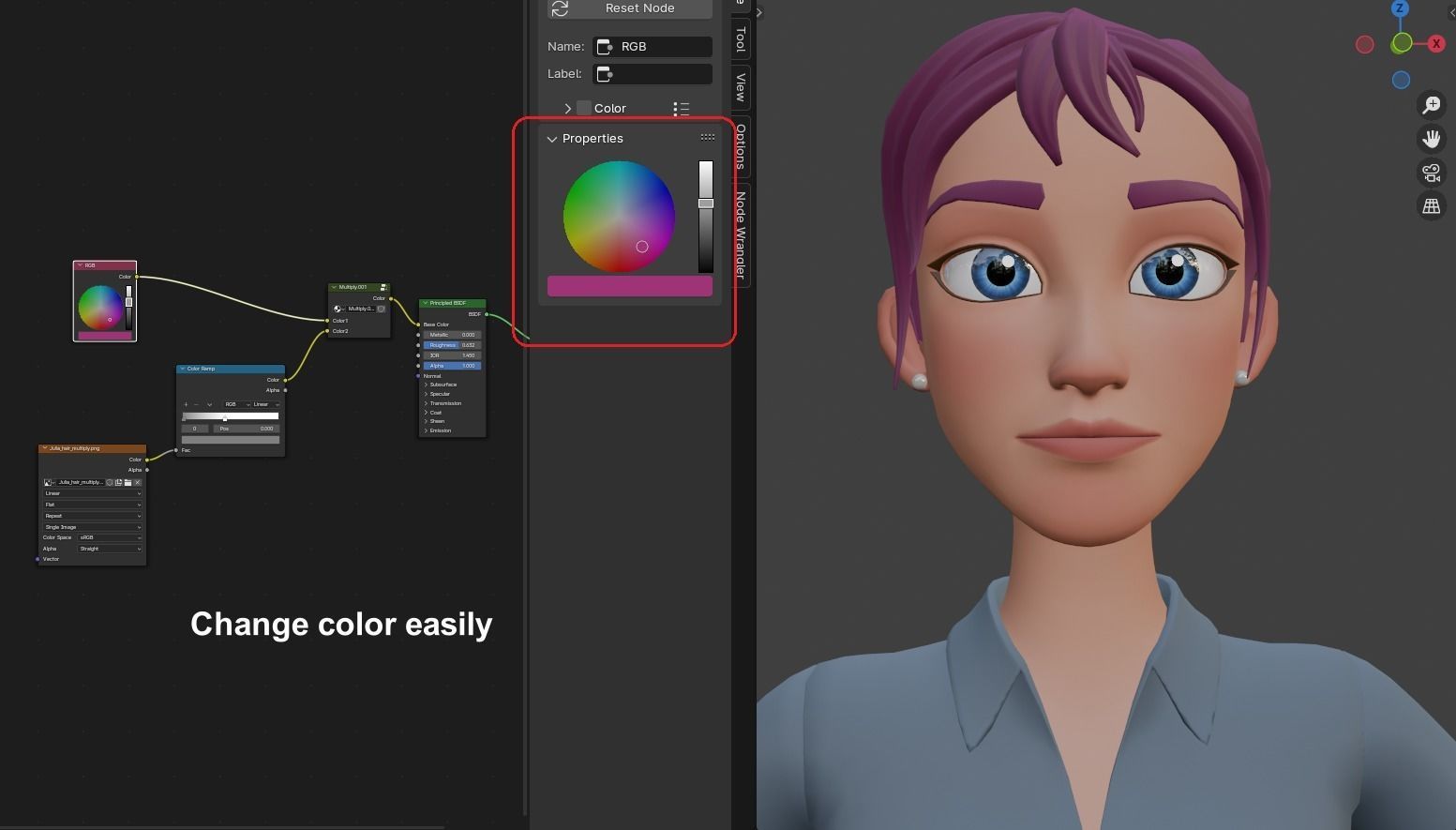
Task: Switch perspective/orthographic with the grid icon
Action: click(x=1432, y=206)
